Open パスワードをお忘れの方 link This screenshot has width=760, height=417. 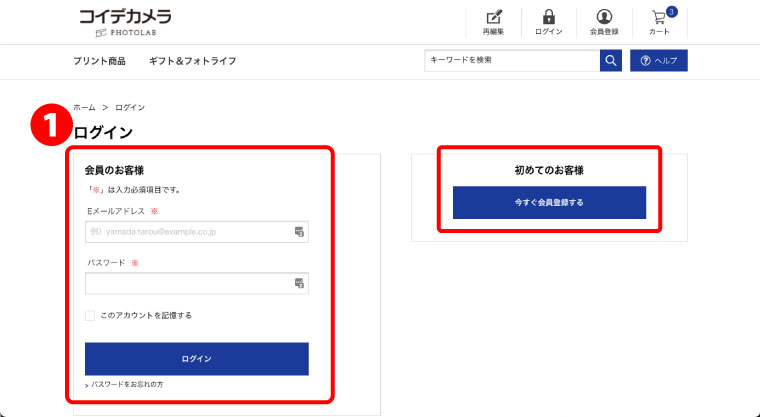pyautogui.click(x=126, y=385)
